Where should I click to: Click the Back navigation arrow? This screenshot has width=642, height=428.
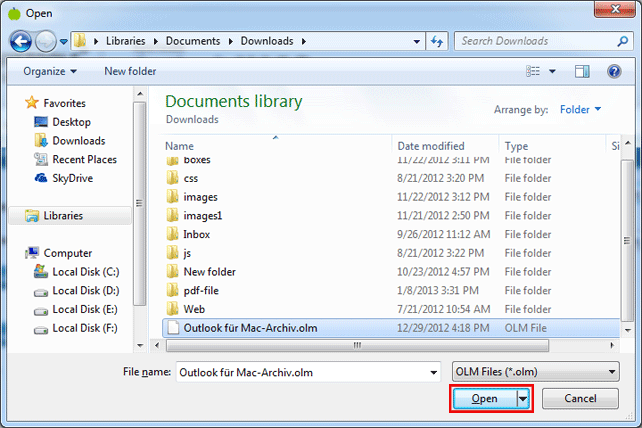(x=20, y=41)
